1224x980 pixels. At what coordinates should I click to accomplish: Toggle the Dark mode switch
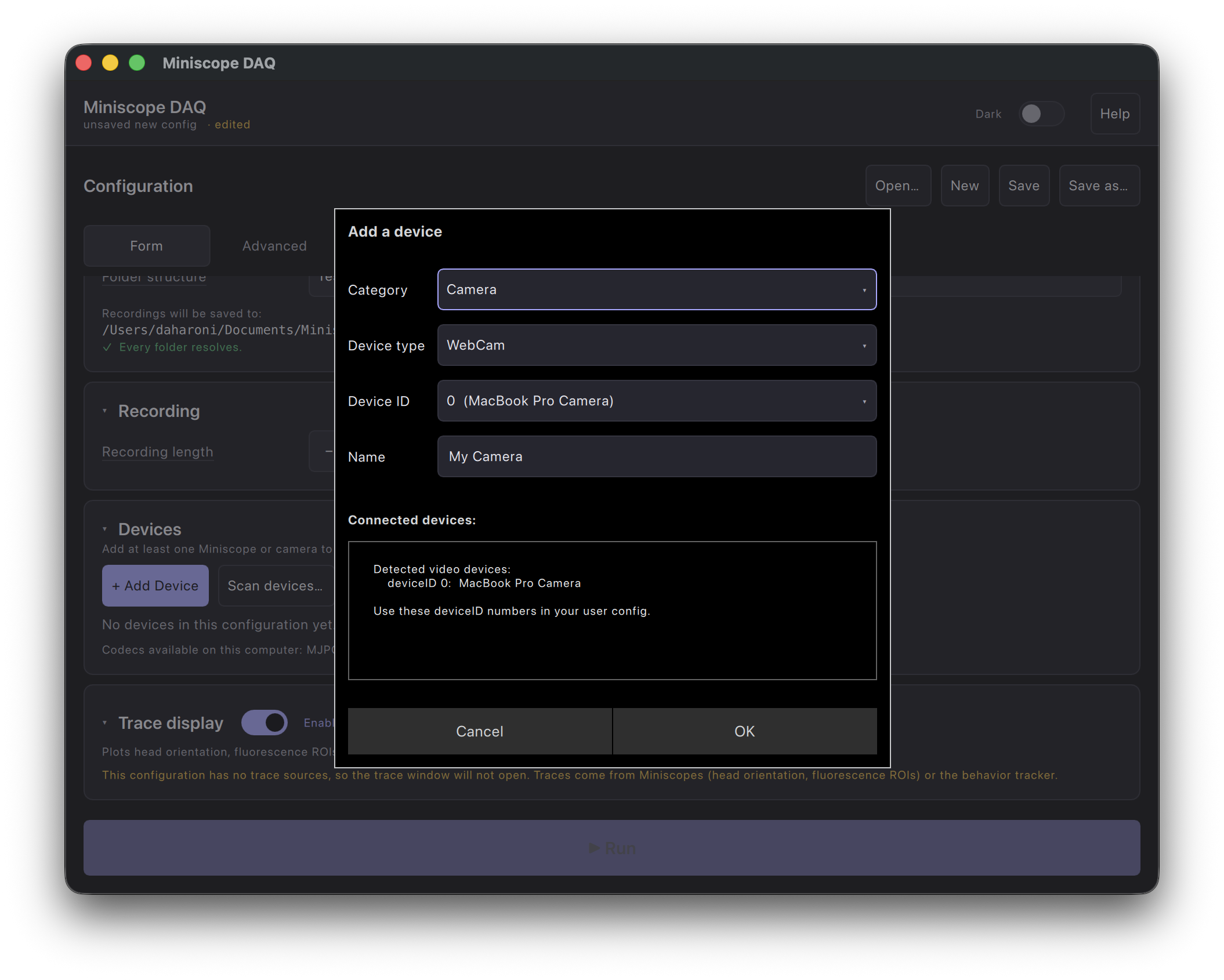click(1041, 114)
